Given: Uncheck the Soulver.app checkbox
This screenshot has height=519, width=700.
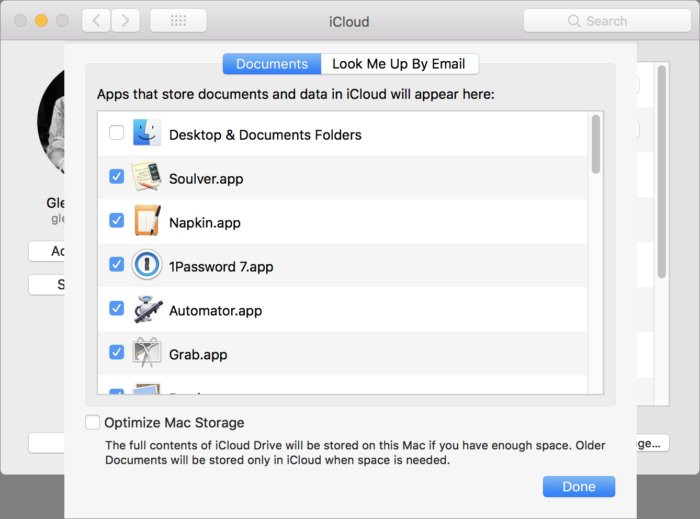Looking at the screenshot, I should click(117, 176).
